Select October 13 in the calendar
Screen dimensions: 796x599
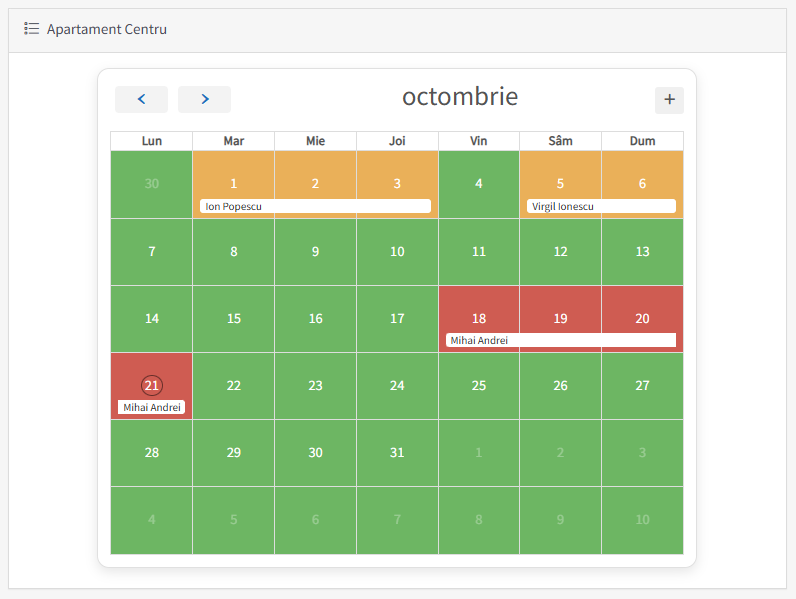click(642, 252)
